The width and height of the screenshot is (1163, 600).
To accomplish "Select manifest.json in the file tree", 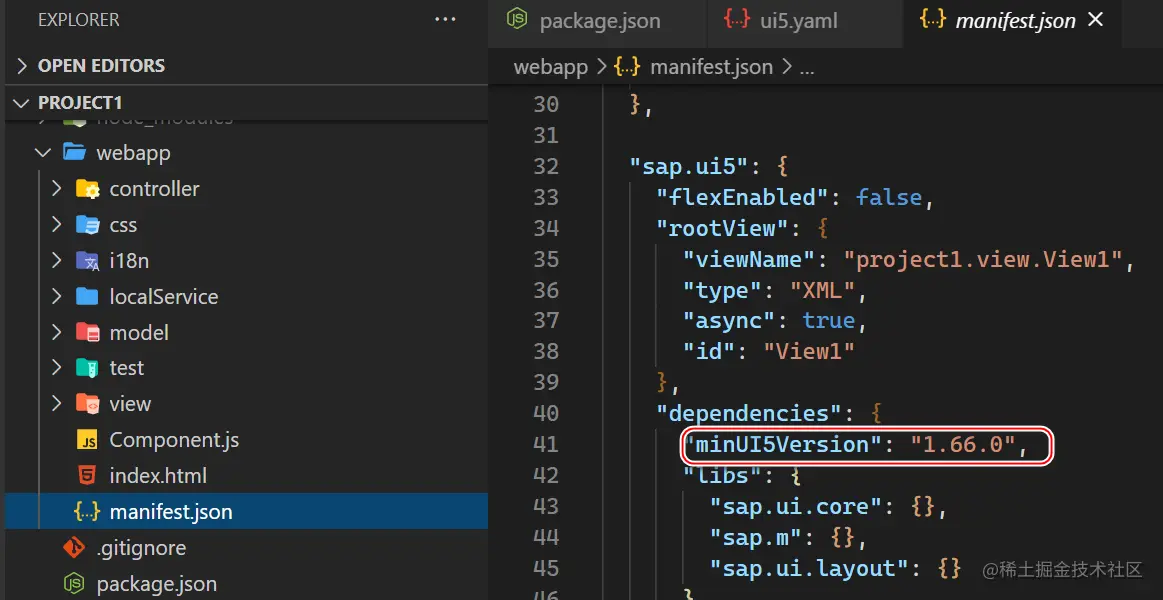I will pos(246,512).
